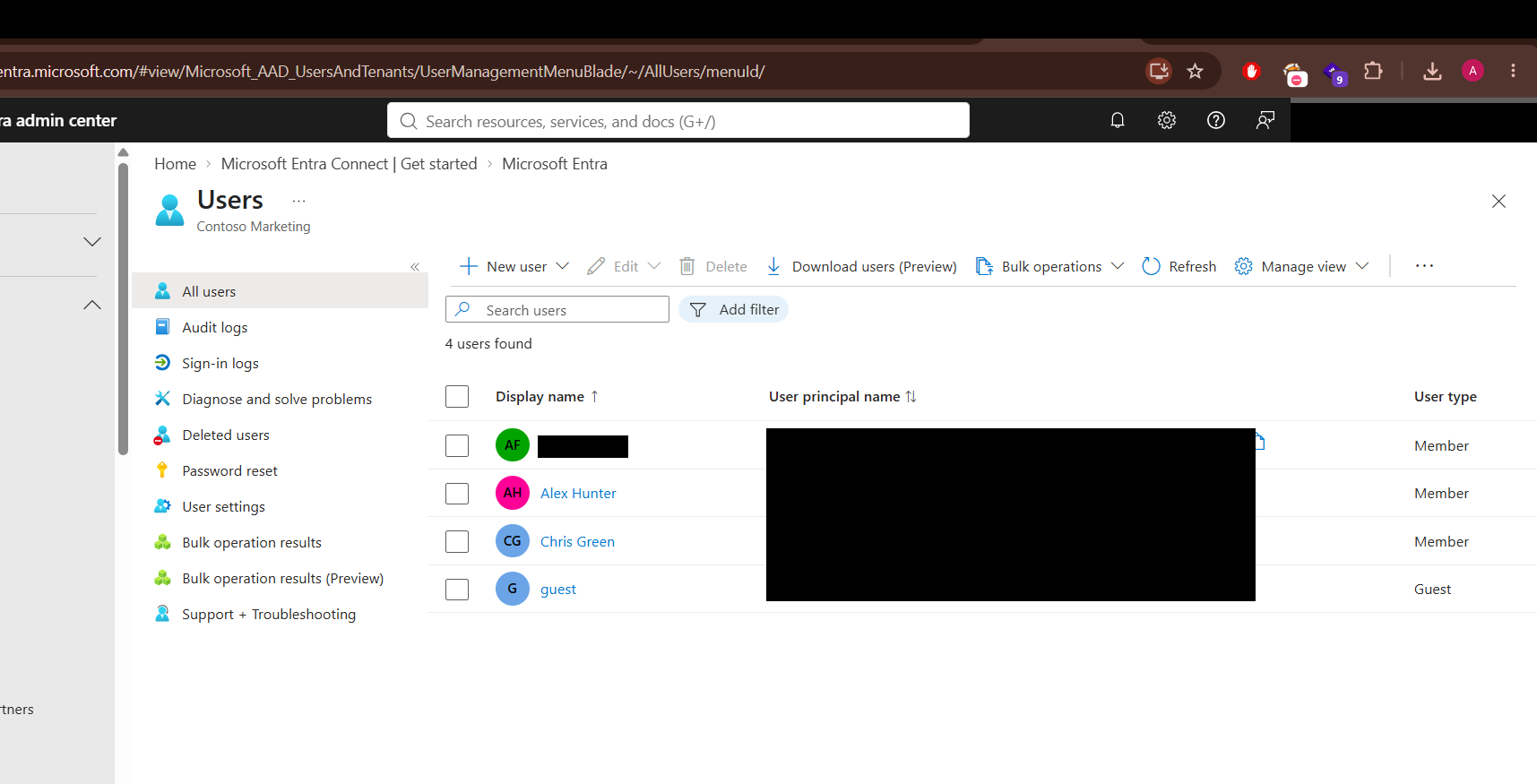
Task: Click the AH avatar for Alex Hunter
Action: tap(513, 493)
